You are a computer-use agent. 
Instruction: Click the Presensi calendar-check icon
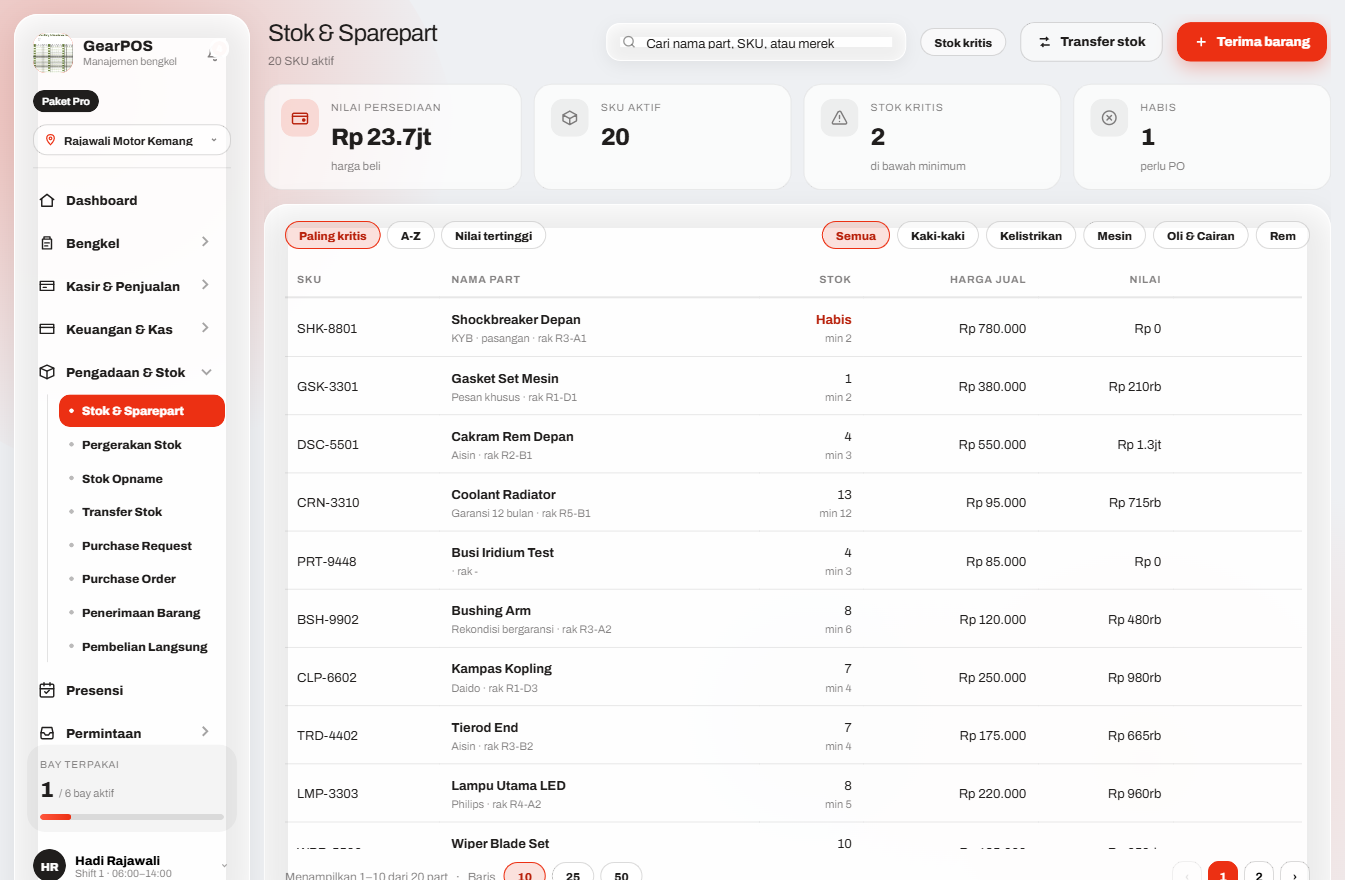47,690
